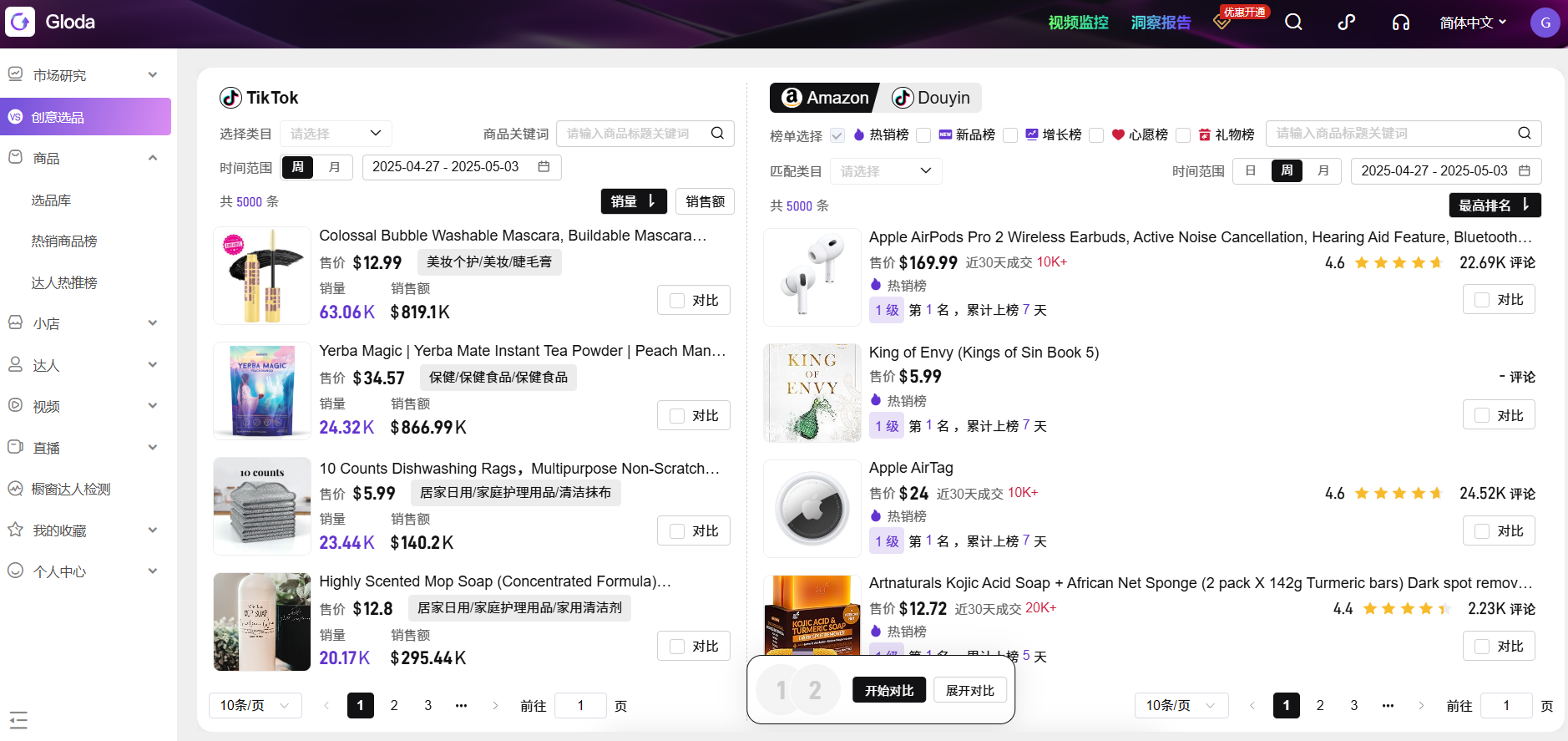This screenshot has height=741, width=1568.
Task: Open the 选择类目 dropdown in TikTok panel
Action: pyautogui.click(x=336, y=134)
